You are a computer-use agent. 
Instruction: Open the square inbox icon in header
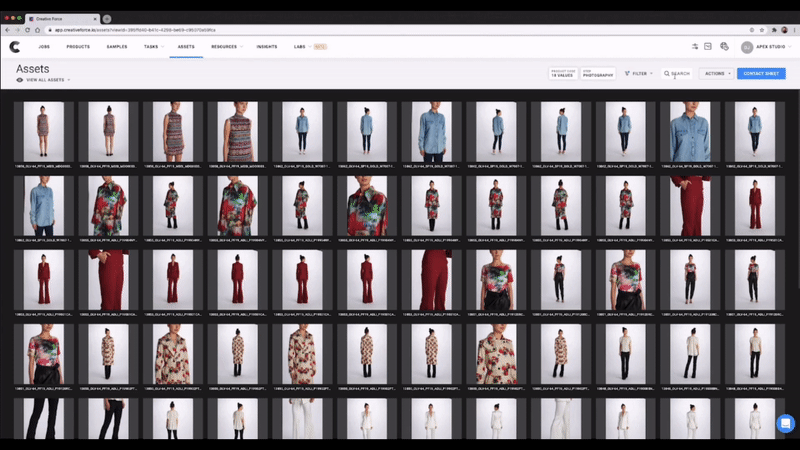[708, 46]
